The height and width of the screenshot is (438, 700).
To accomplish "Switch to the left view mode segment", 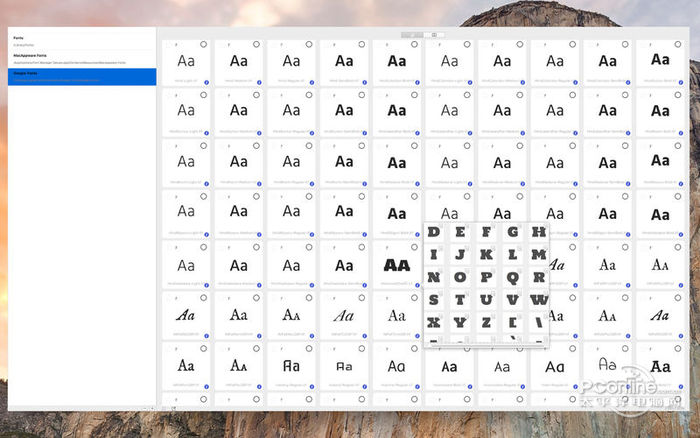I will (x=412, y=34).
